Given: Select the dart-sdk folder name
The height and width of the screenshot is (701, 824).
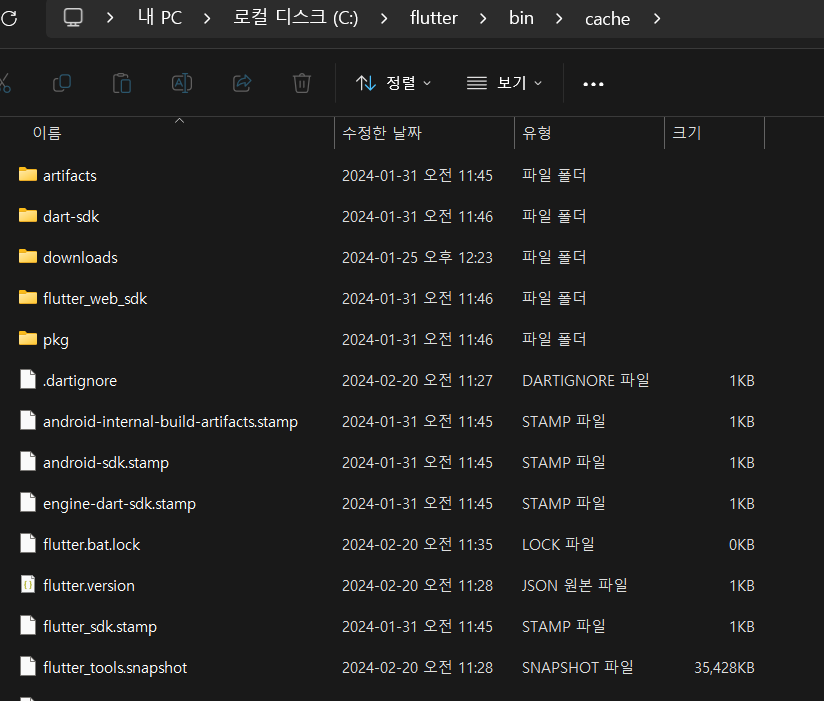Looking at the screenshot, I should [x=71, y=217].
